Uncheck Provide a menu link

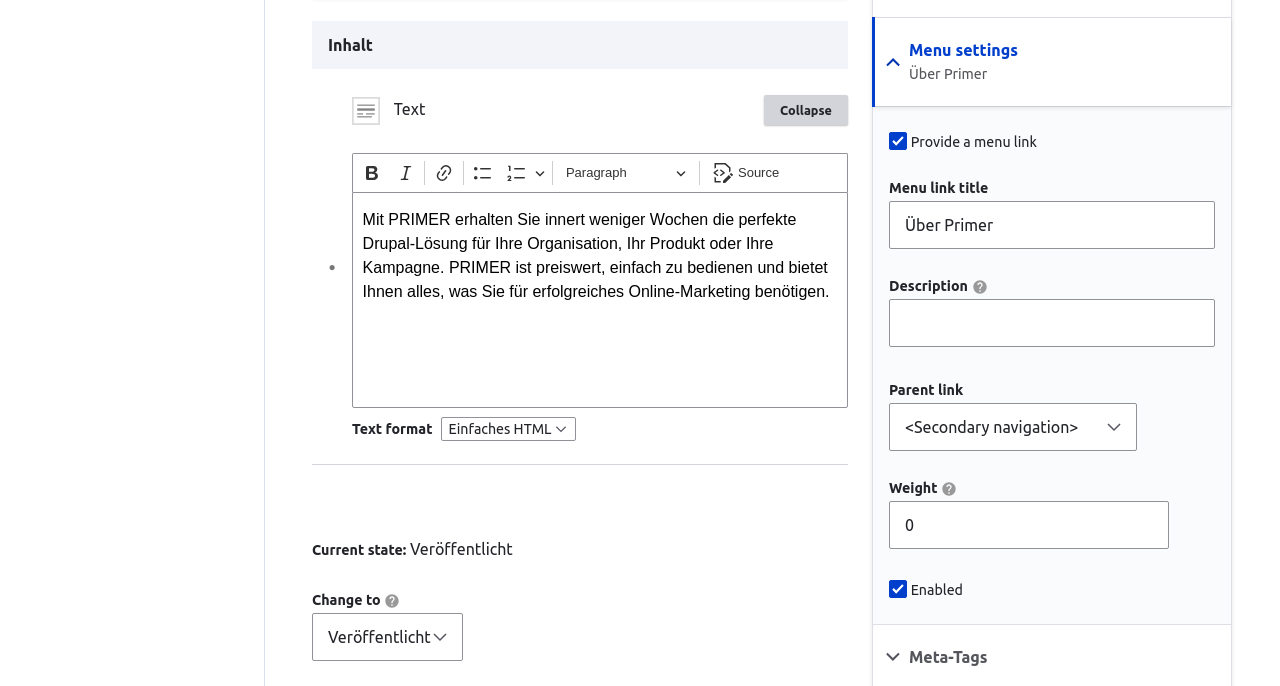[898, 141]
